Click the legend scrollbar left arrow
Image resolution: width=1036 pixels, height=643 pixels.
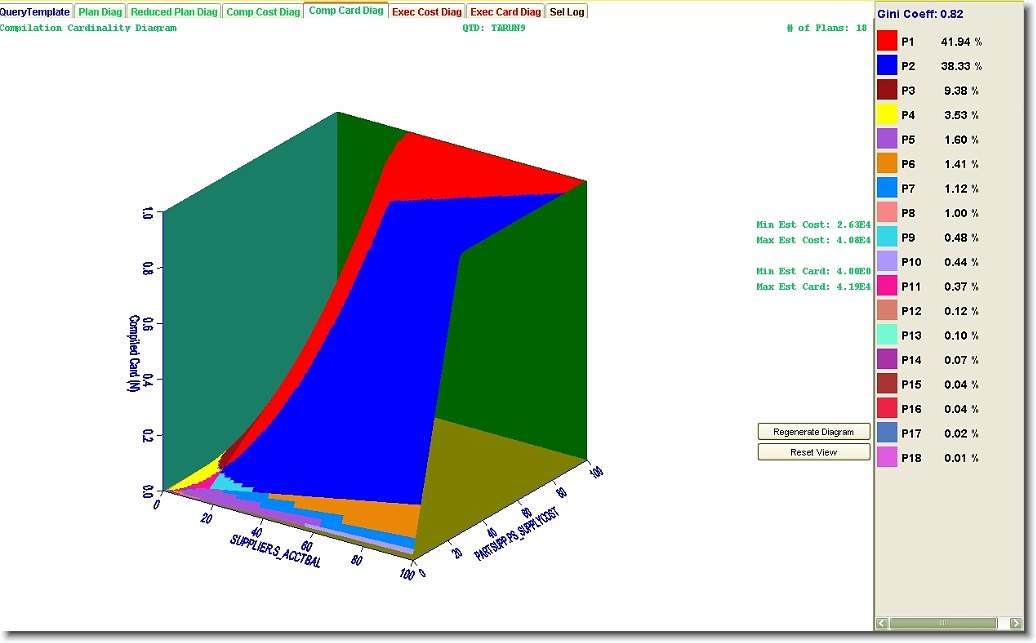(x=882, y=623)
